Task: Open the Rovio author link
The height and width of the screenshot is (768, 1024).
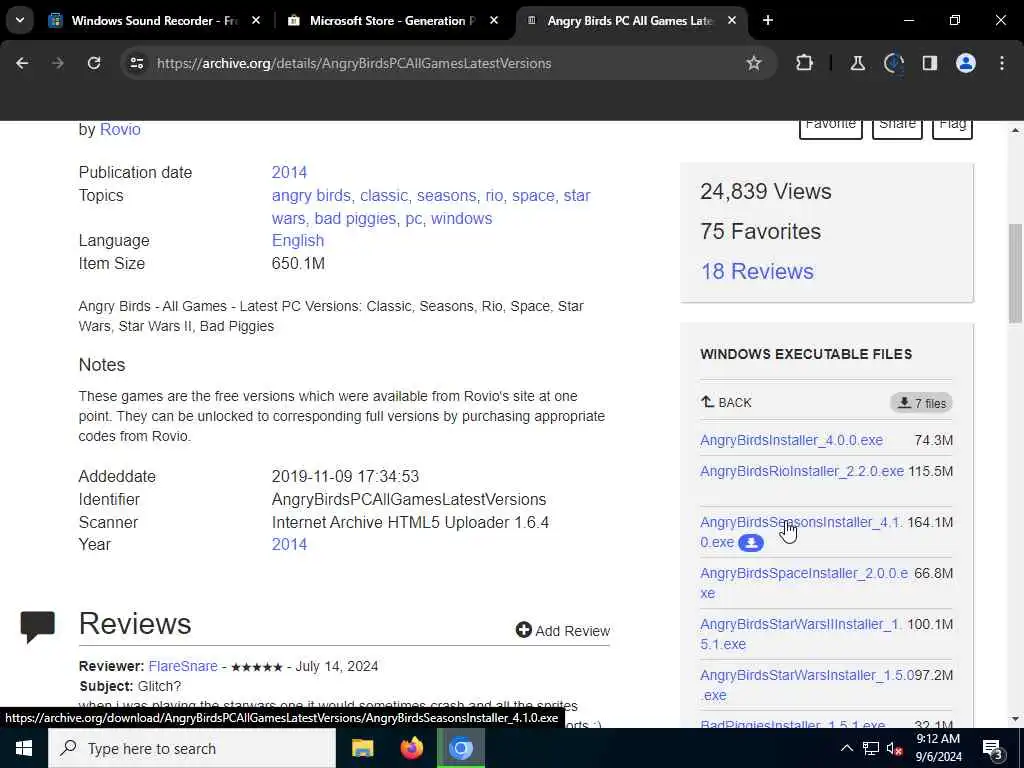Action: click(x=120, y=129)
